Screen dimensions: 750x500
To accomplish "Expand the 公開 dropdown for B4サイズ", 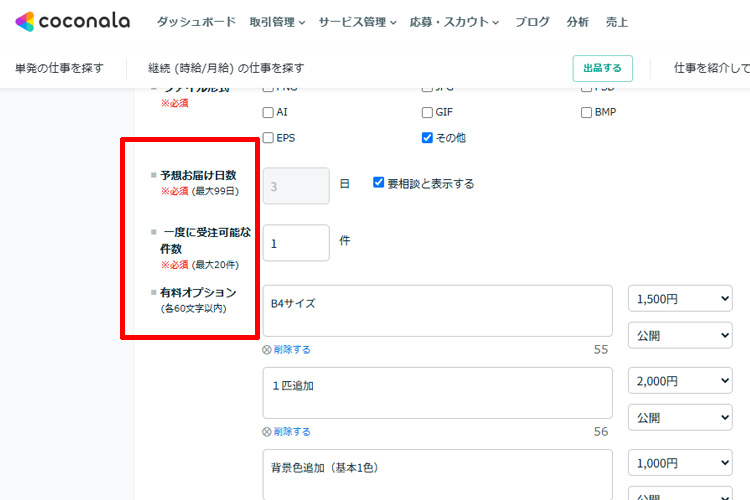I will (x=680, y=335).
